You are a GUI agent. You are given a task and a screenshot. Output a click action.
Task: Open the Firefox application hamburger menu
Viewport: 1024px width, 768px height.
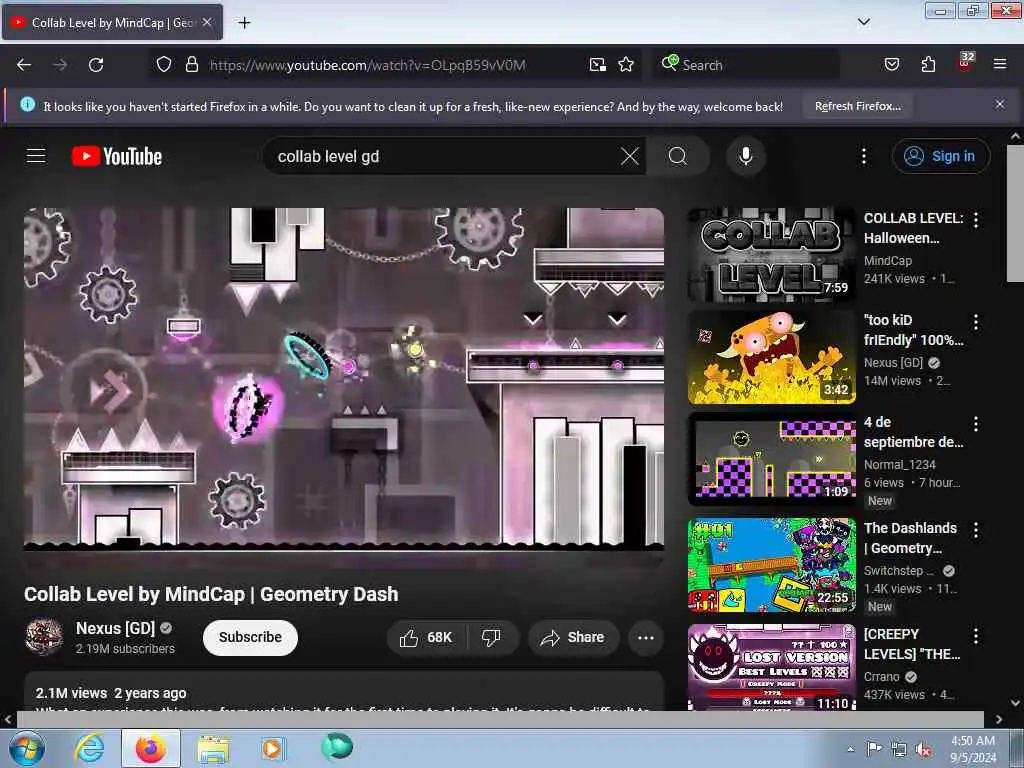tap(1000, 65)
